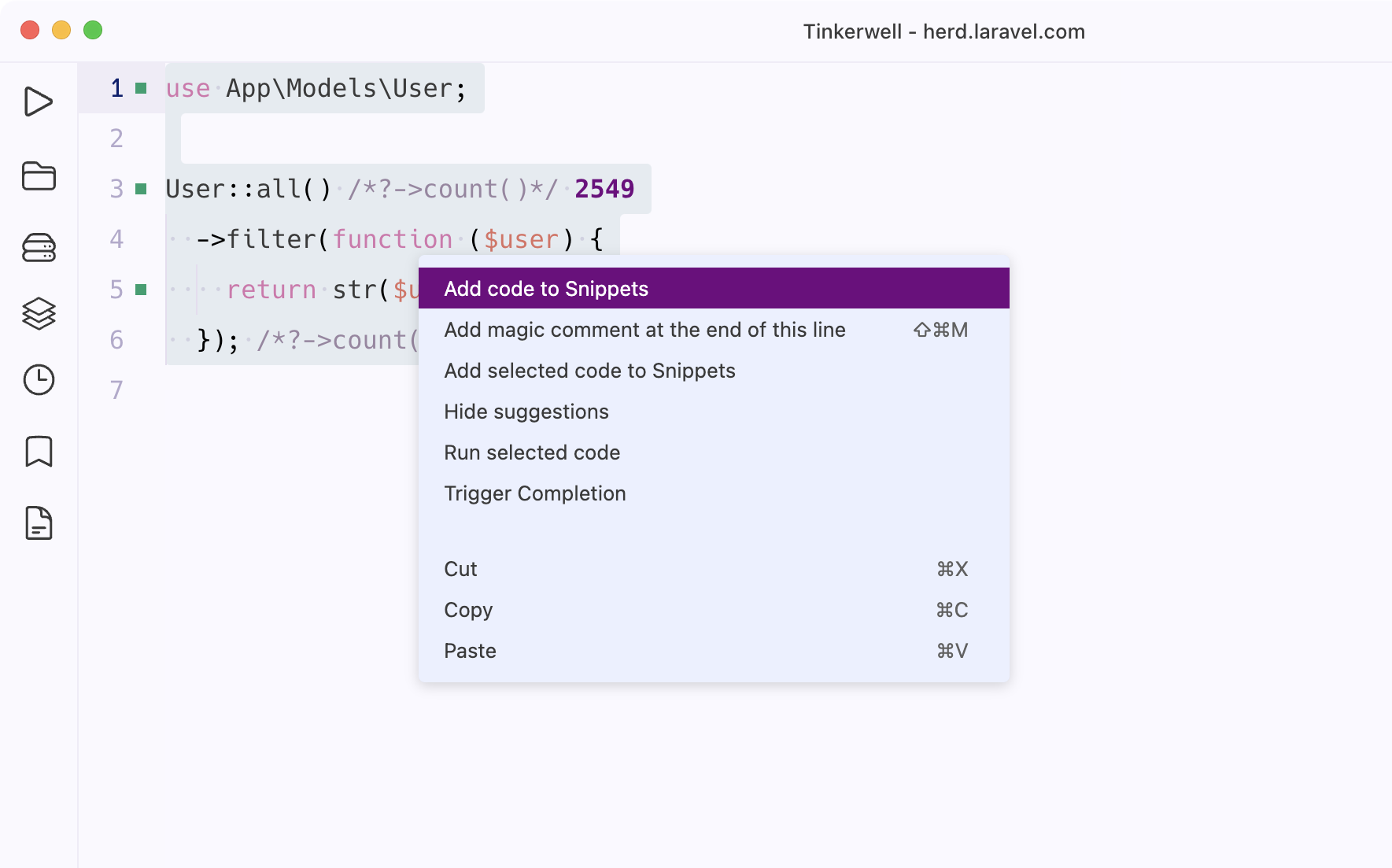
Task: Click the document file icon
Action: coord(39,523)
